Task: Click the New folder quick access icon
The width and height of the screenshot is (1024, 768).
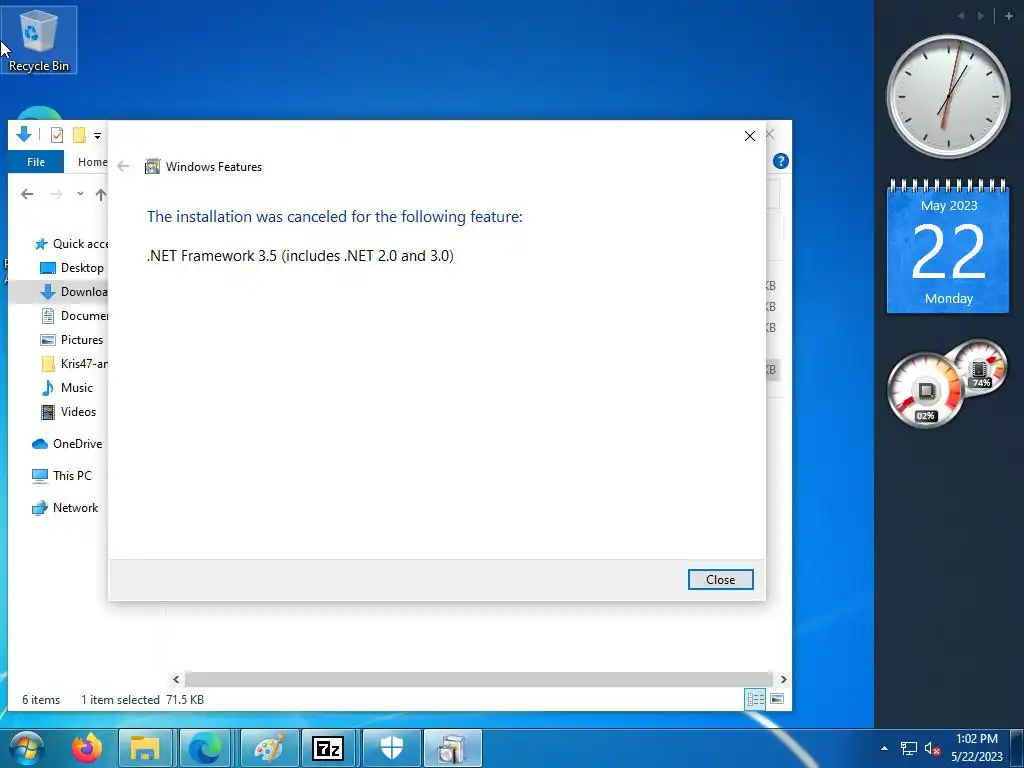Action: point(79,135)
